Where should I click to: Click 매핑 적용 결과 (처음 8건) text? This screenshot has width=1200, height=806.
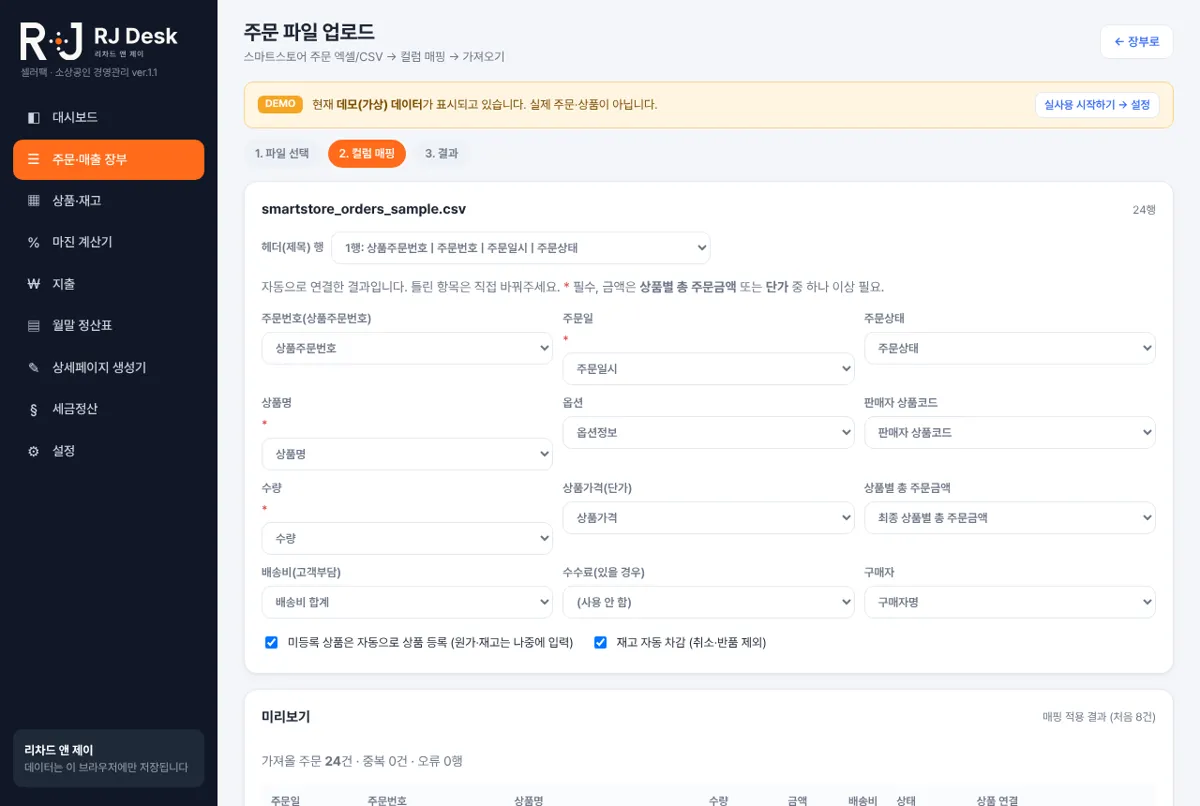[x=1099, y=717]
